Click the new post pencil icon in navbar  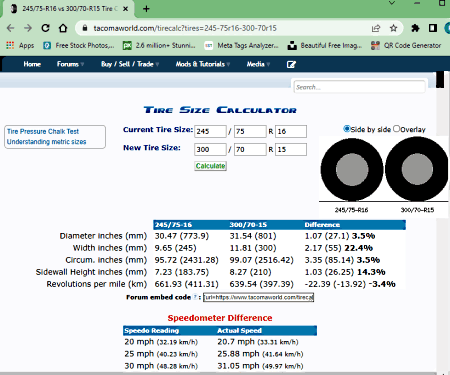point(291,64)
